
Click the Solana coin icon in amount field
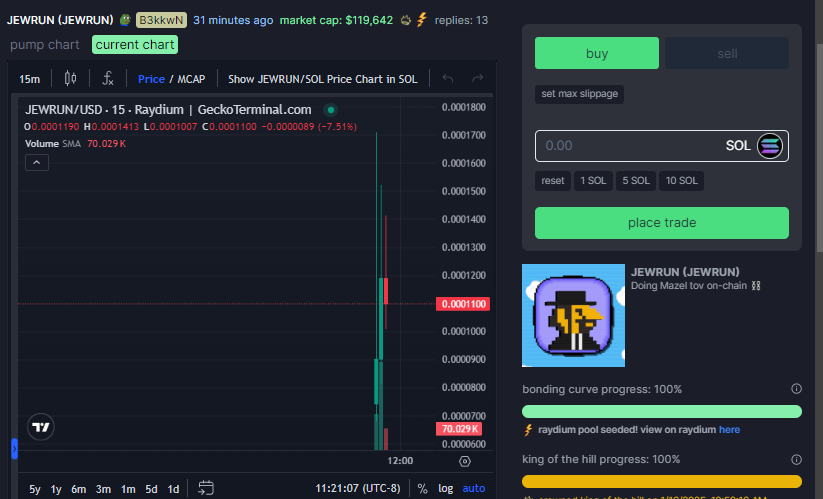769,146
